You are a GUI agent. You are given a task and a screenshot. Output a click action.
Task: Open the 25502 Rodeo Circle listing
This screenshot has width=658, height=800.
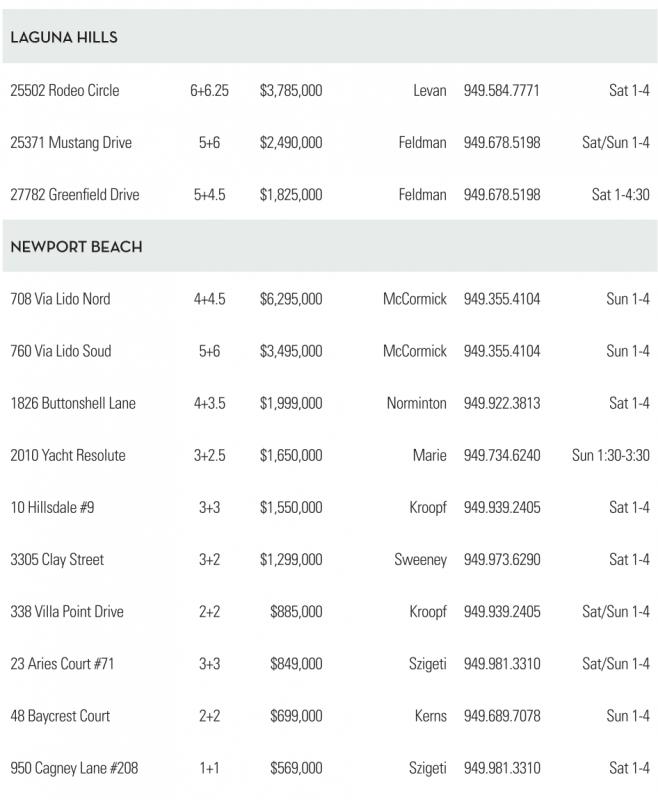[x=64, y=91]
